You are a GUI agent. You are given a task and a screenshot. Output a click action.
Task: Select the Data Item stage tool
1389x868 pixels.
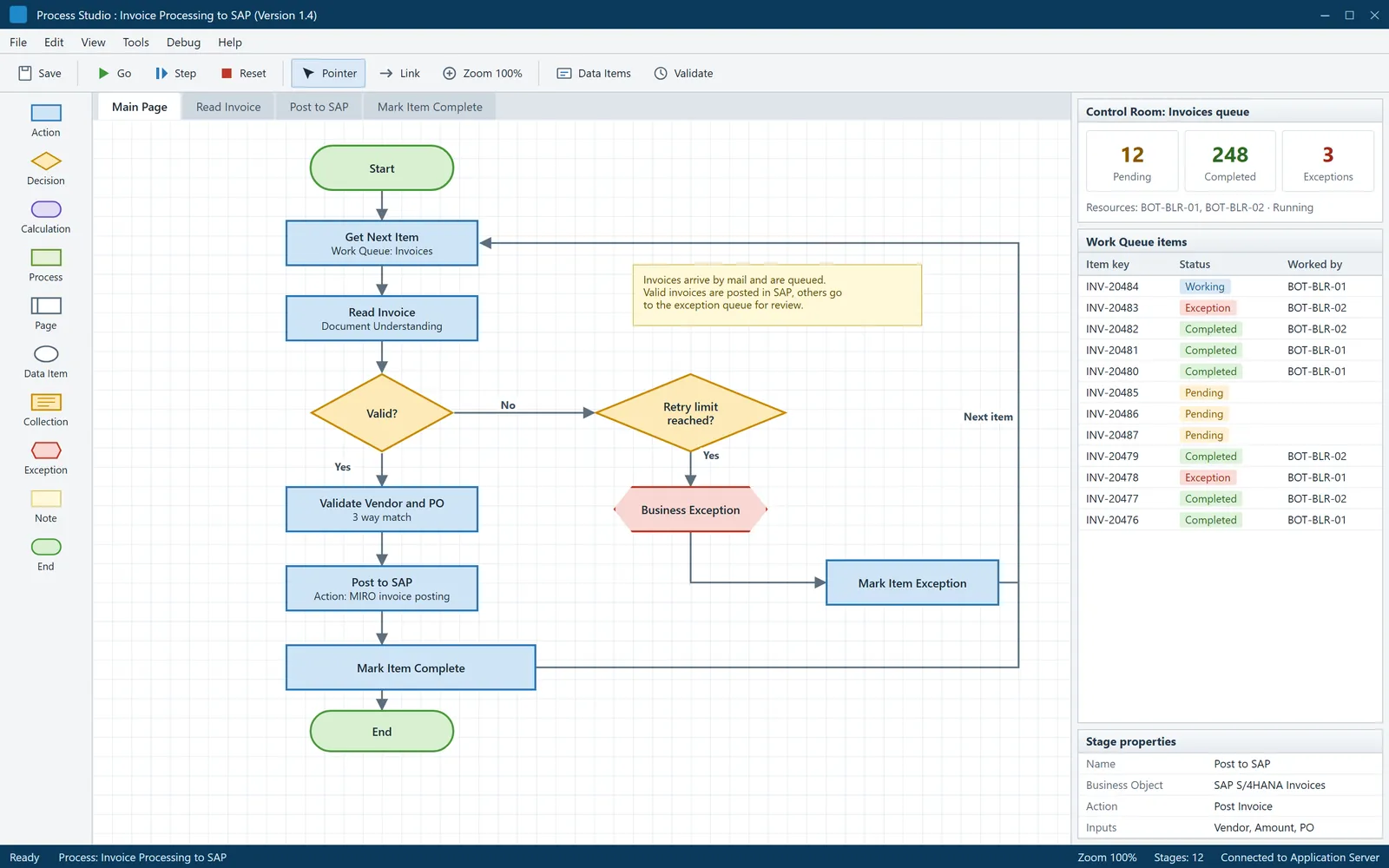click(x=46, y=362)
